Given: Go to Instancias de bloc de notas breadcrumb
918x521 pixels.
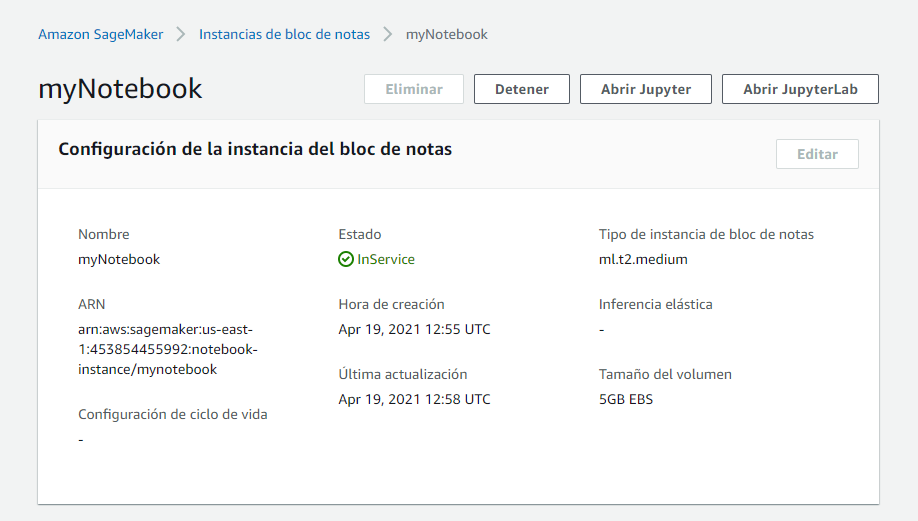Looking at the screenshot, I should (x=285, y=35).
